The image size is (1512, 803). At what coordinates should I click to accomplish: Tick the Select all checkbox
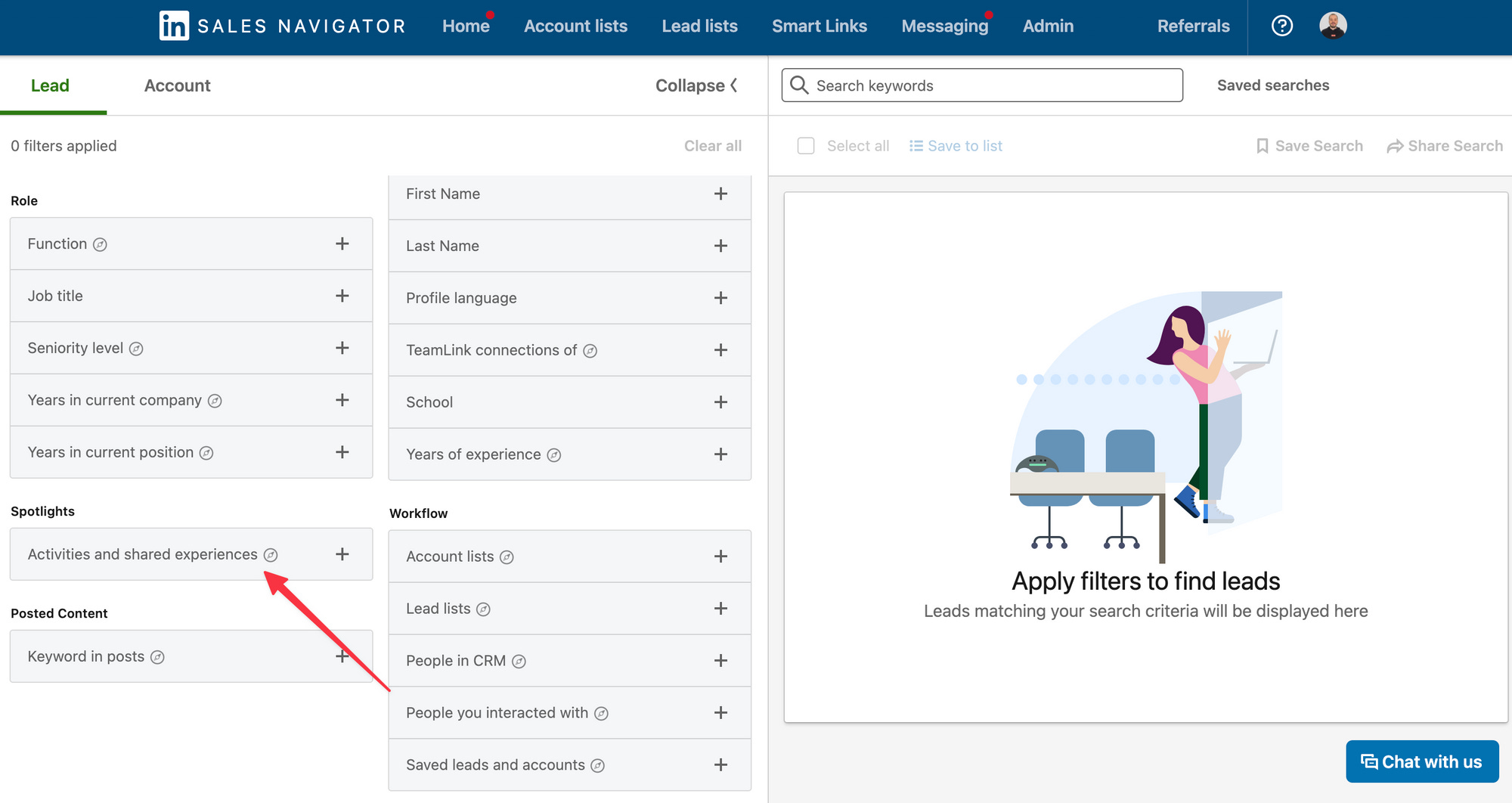806,146
